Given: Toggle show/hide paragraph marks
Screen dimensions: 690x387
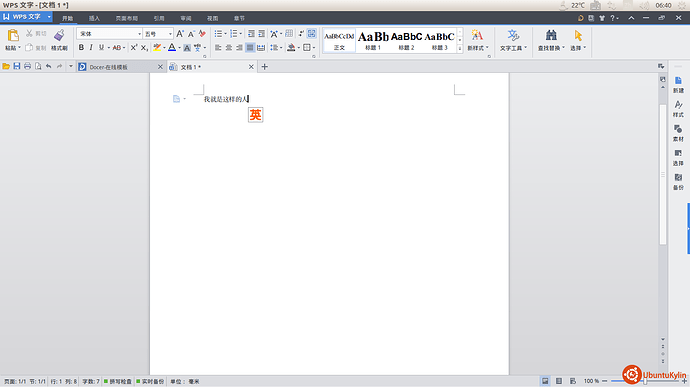Looking at the screenshot, I should tap(301, 34).
